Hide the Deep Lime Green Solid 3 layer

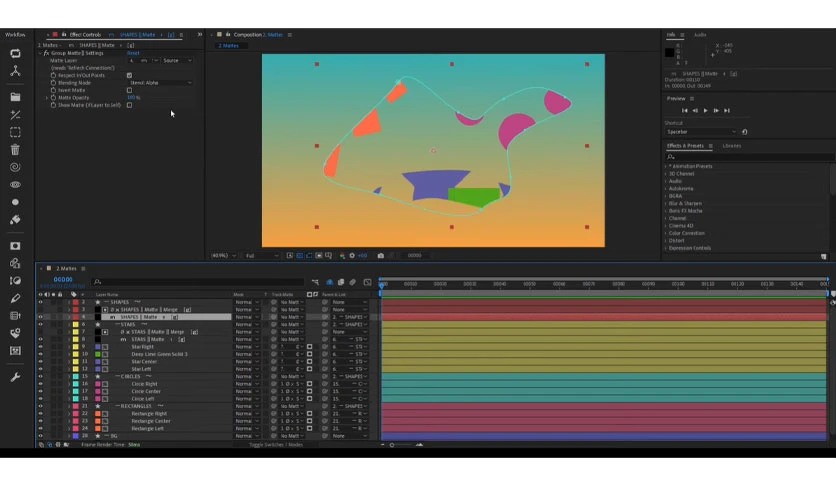41,354
